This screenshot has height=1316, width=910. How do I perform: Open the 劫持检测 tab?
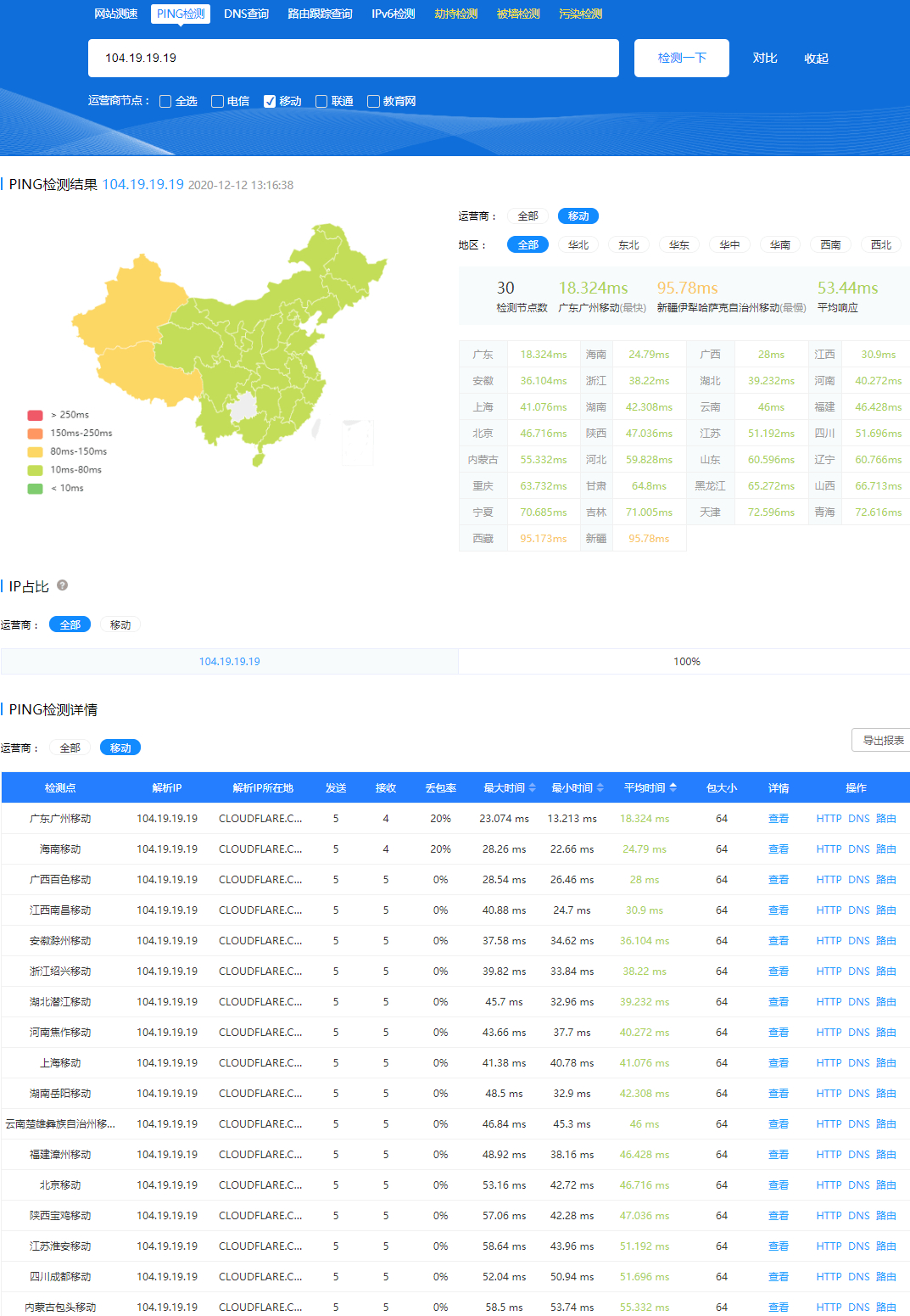click(455, 14)
